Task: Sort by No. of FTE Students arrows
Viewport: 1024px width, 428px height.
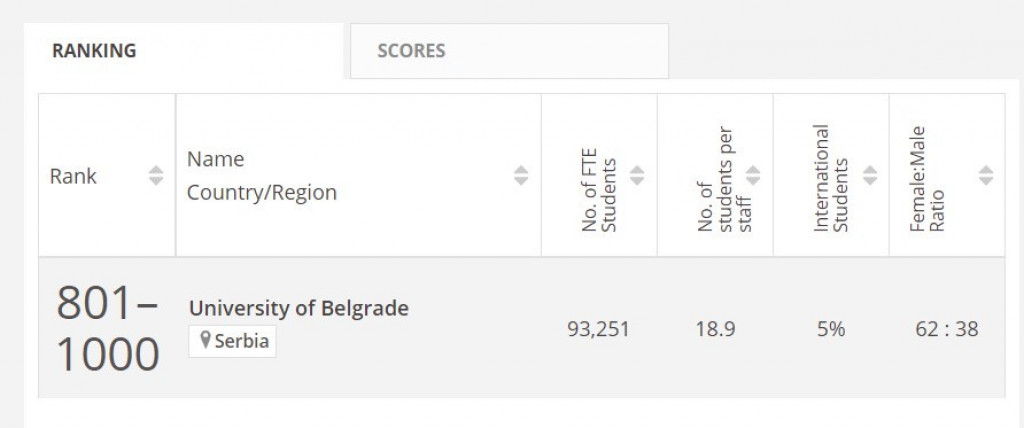Action: [x=637, y=176]
